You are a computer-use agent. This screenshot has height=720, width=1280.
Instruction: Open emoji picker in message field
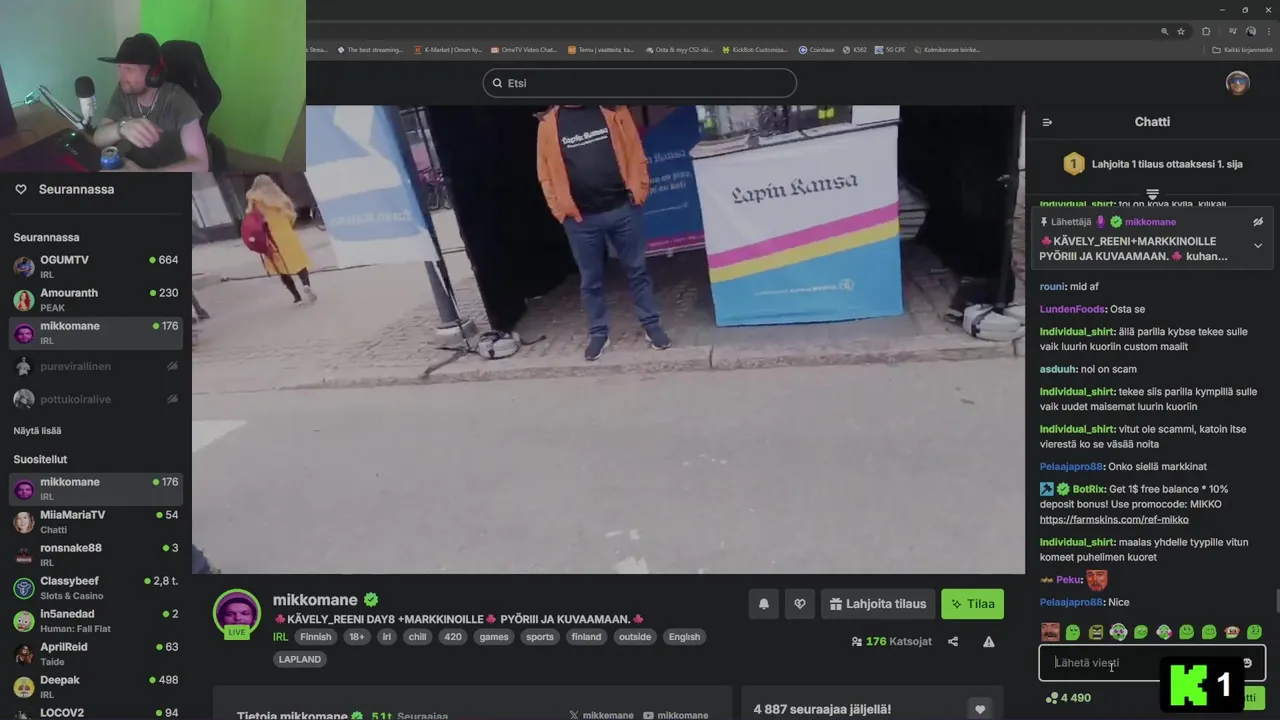pyautogui.click(x=1247, y=663)
